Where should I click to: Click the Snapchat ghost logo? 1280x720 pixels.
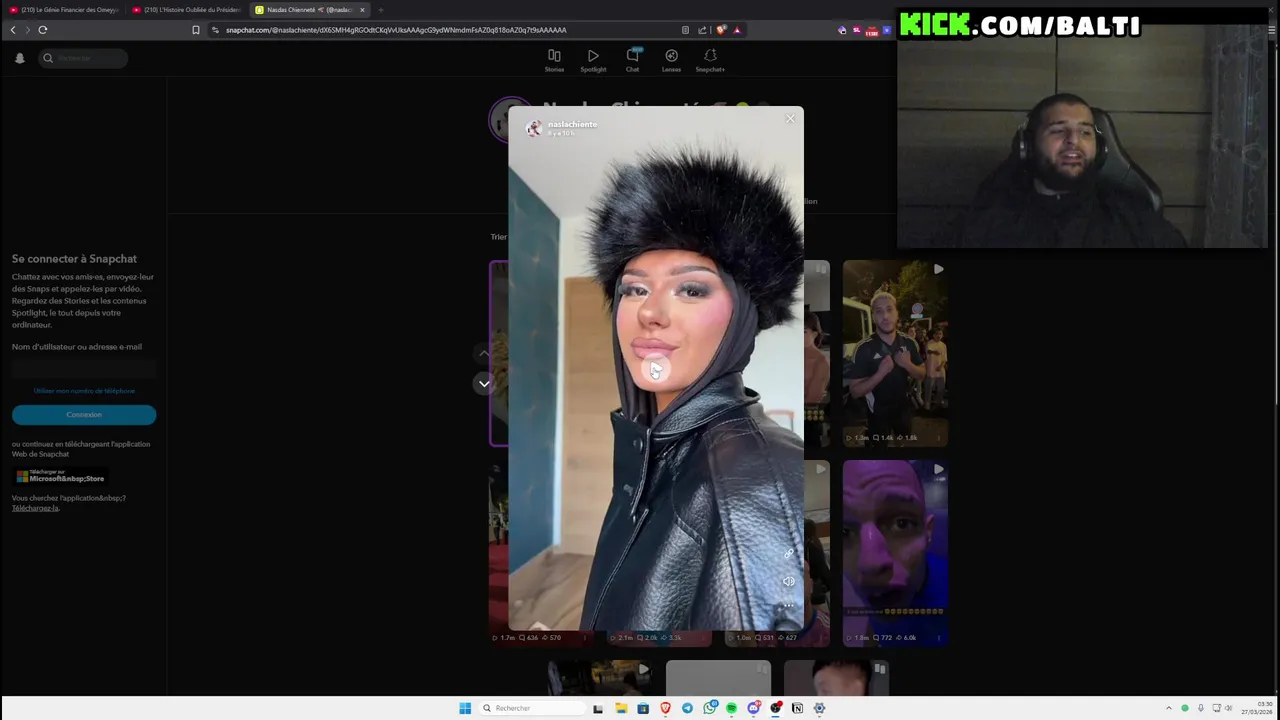pos(19,58)
